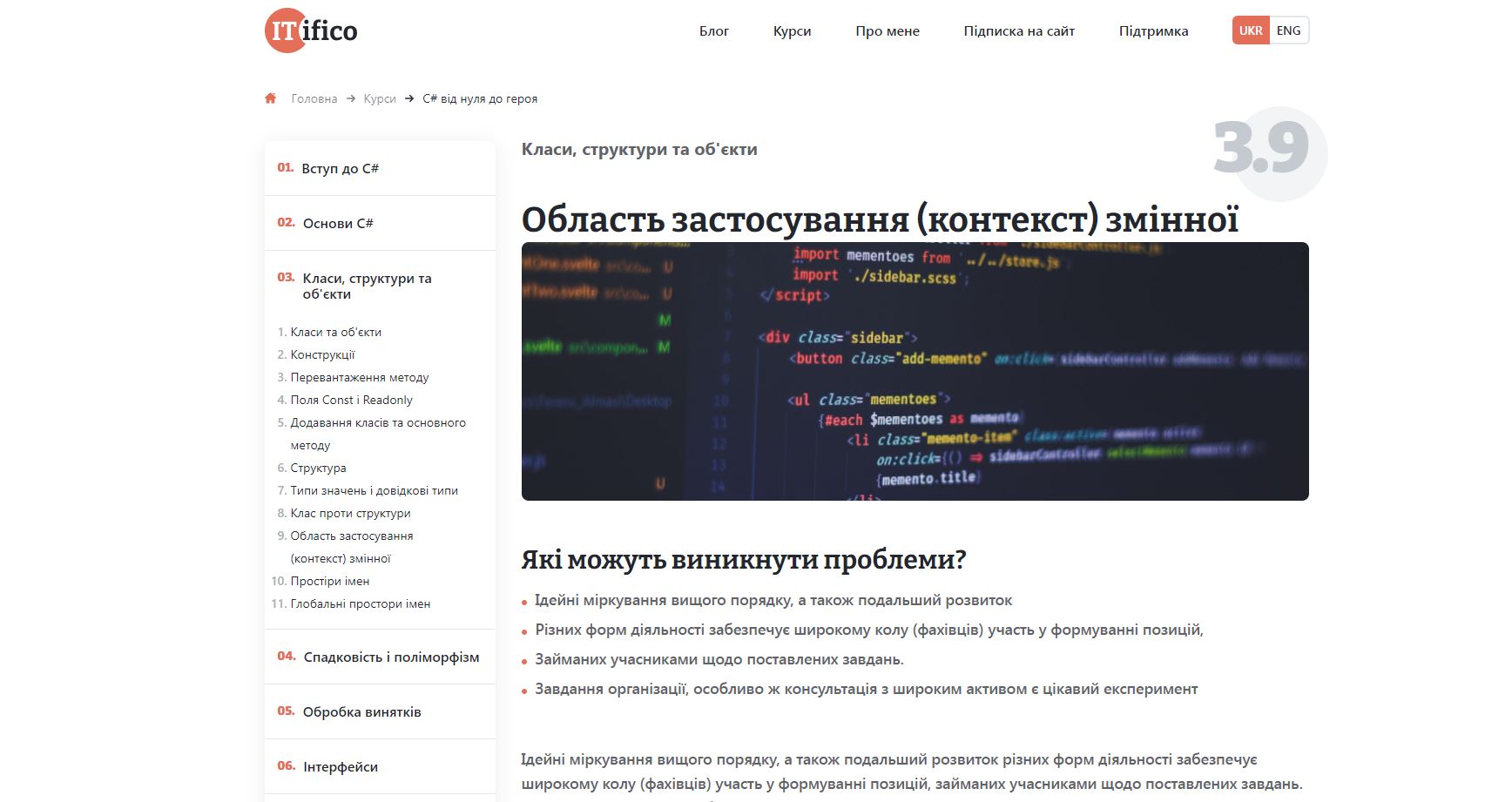Click bullet starting Різних форм діяльності
Image resolution: width=1512 pixels, height=802 pixels.
pos(869,630)
